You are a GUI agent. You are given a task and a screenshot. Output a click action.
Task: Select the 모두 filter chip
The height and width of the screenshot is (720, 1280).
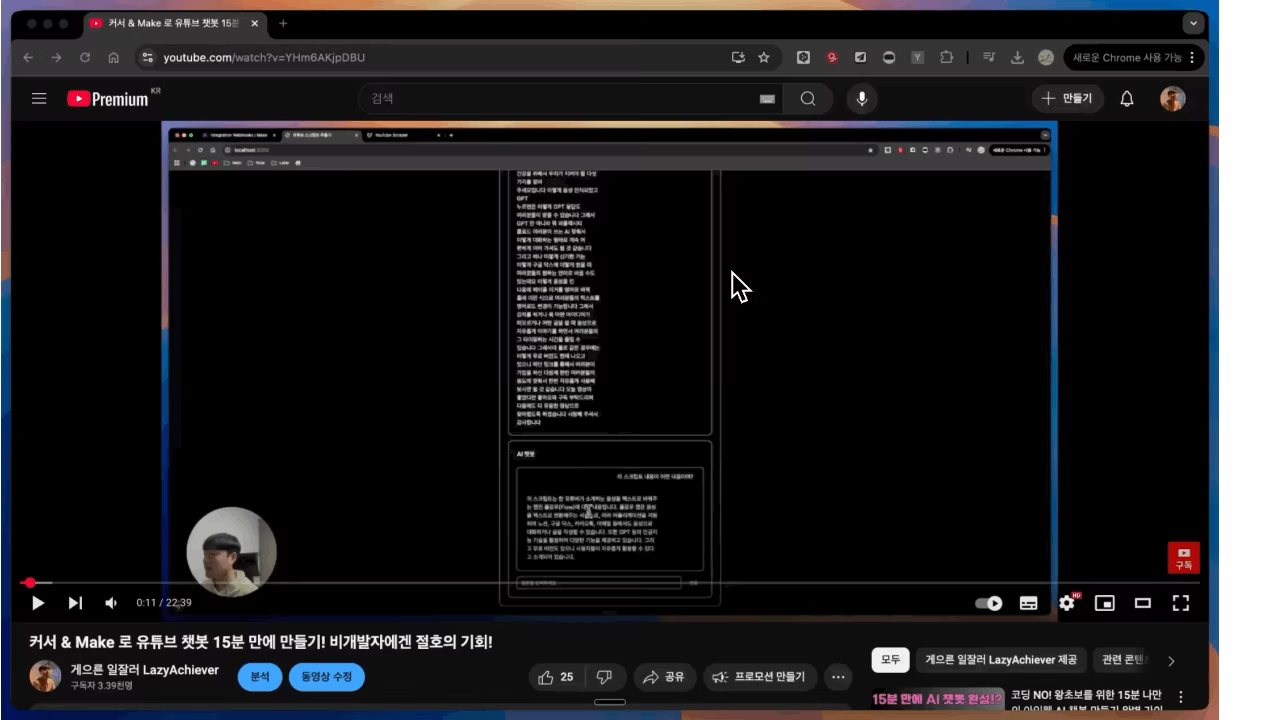tap(890, 660)
